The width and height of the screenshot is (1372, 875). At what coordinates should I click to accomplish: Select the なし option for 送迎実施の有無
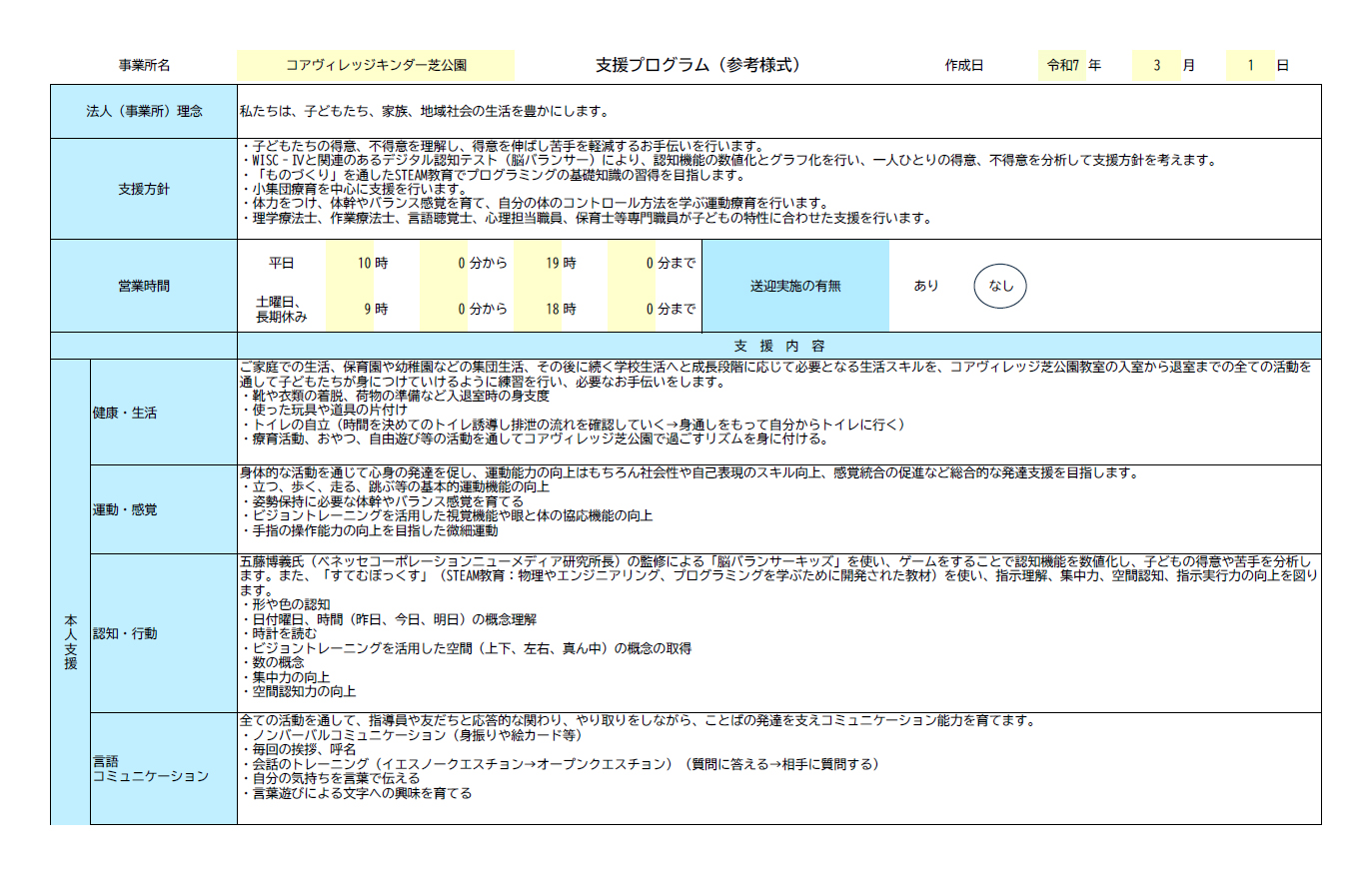click(999, 286)
